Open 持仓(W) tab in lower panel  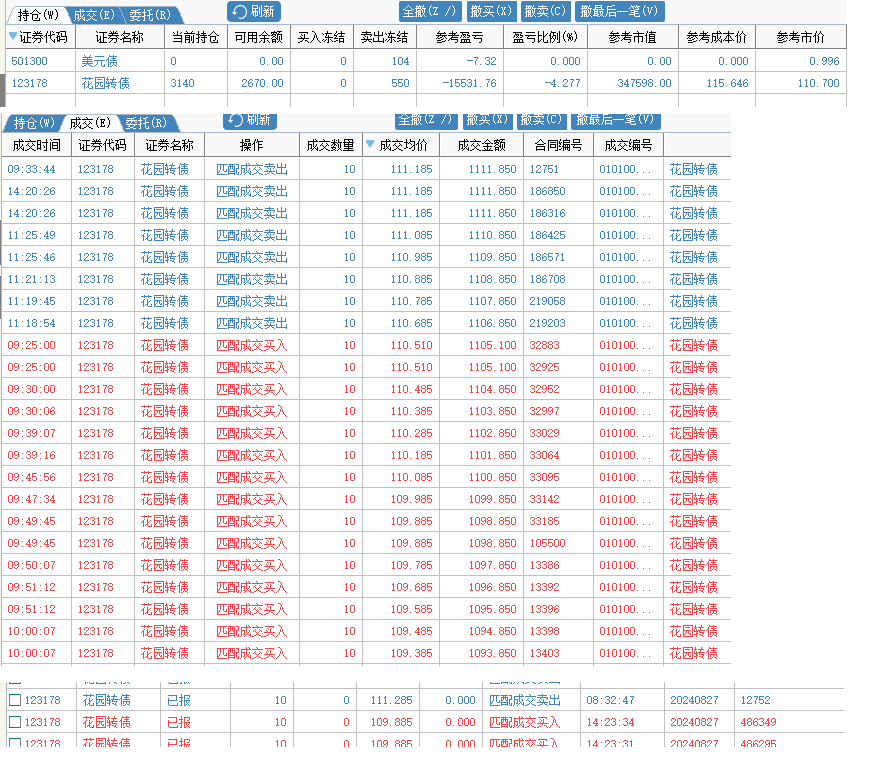coord(33,123)
